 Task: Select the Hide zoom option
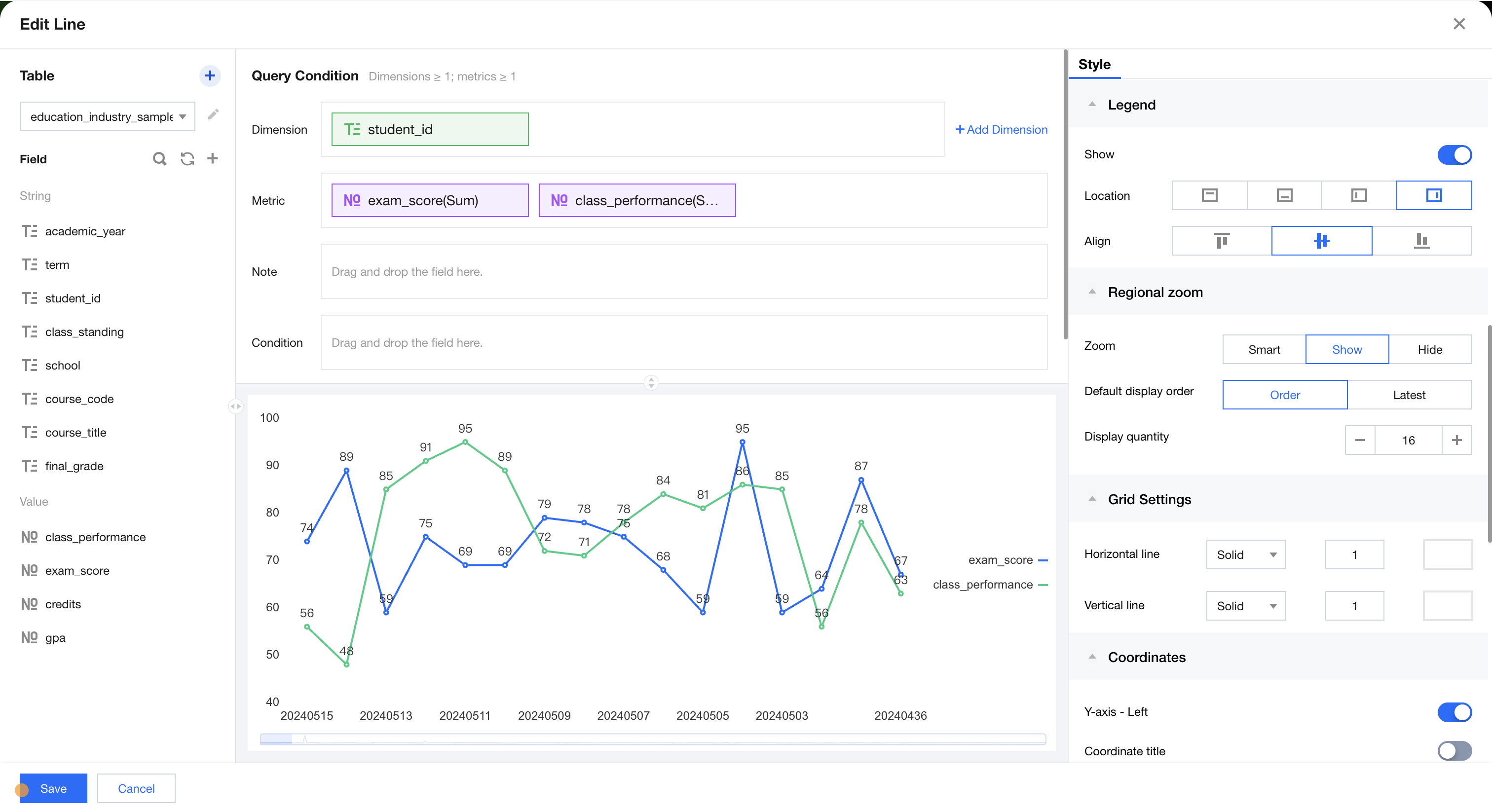1429,349
